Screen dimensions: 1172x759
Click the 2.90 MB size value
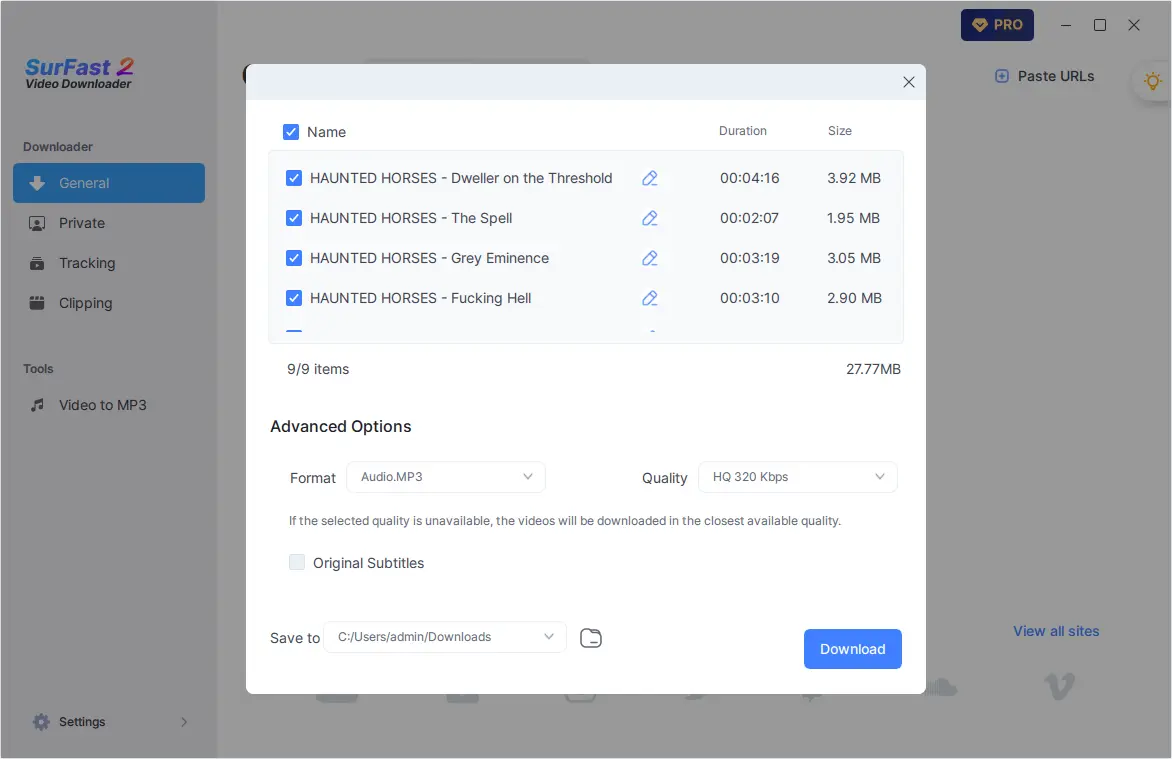[854, 298]
